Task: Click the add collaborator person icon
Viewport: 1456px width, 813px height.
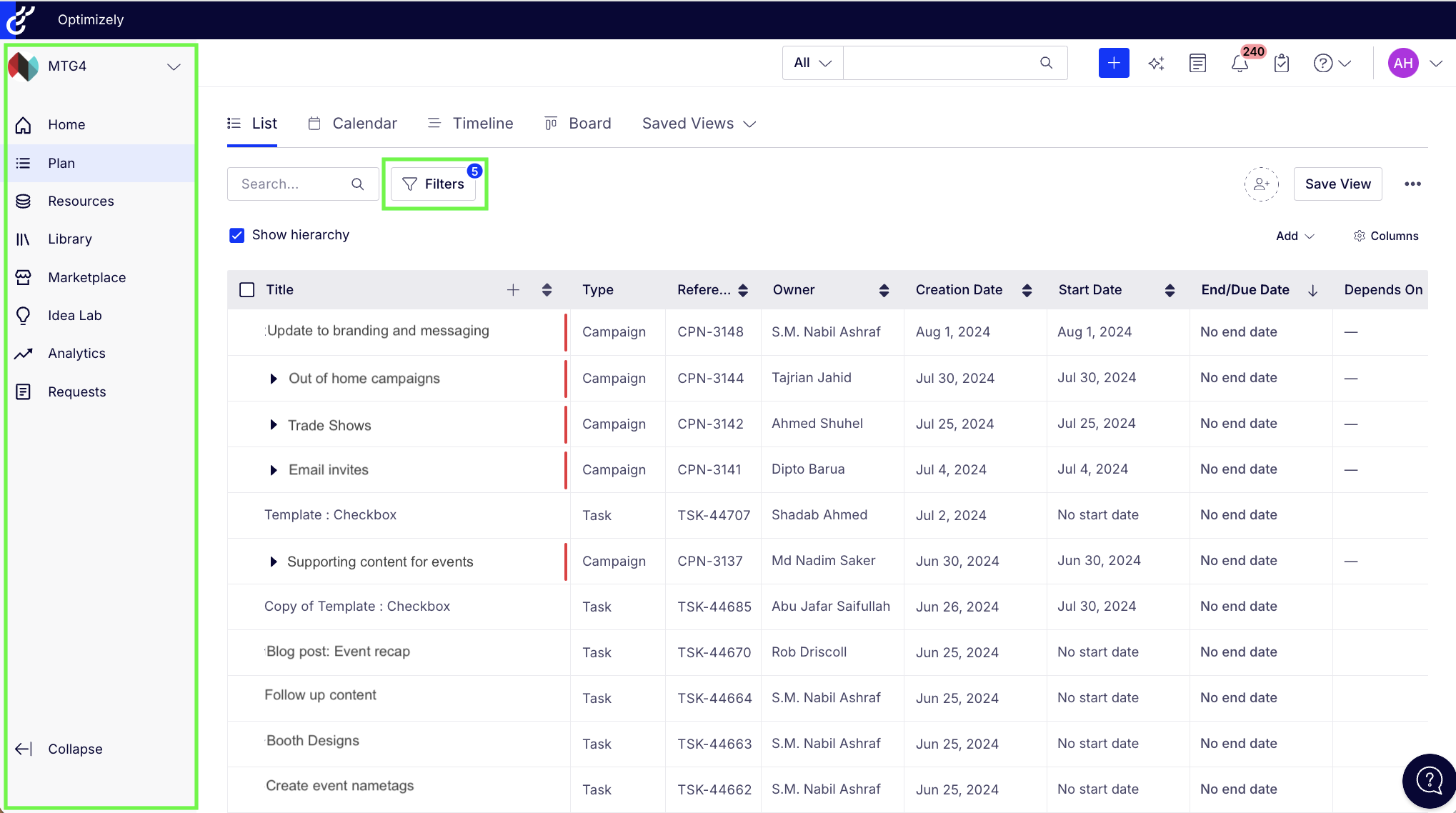Action: click(x=1261, y=184)
